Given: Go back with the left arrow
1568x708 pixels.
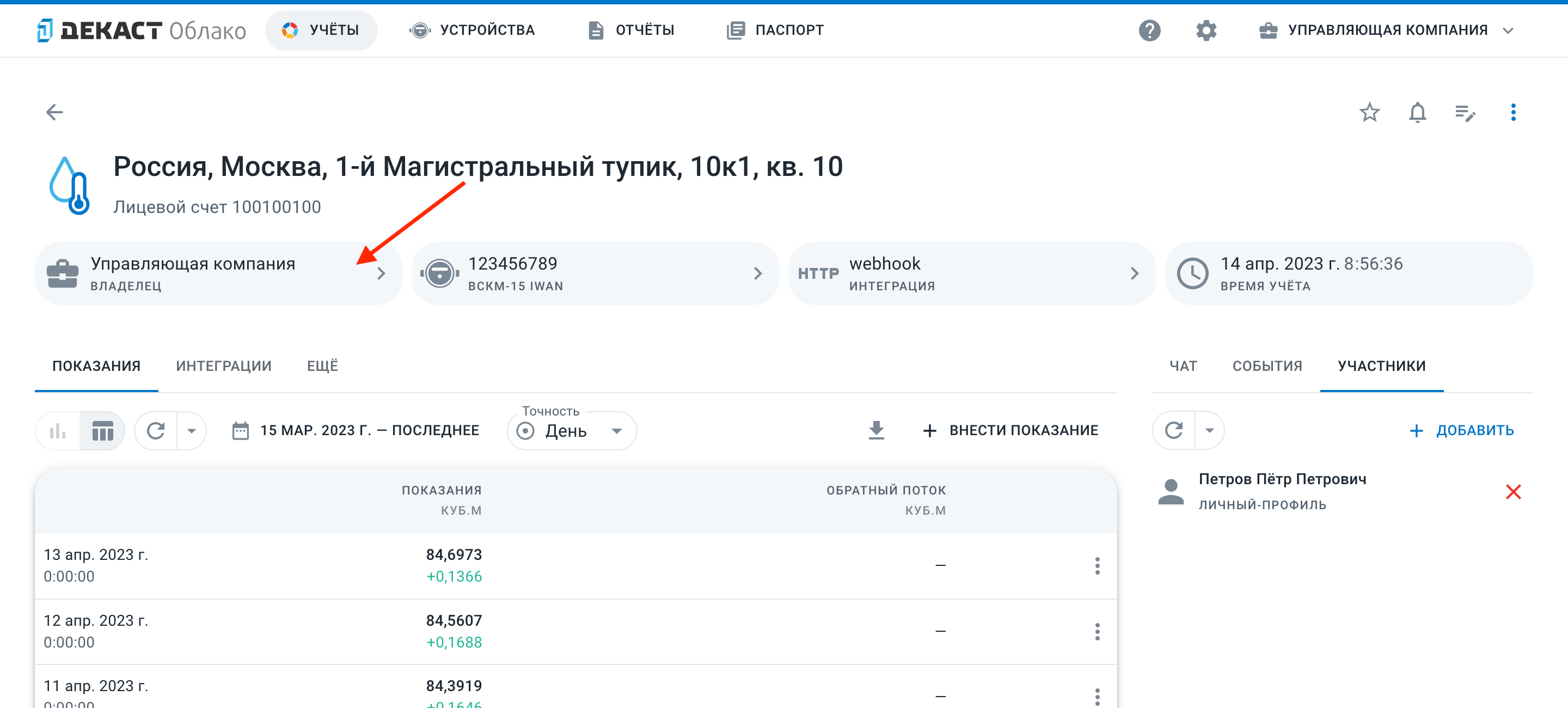Looking at the screenshot, I should [x=55, y=112].
